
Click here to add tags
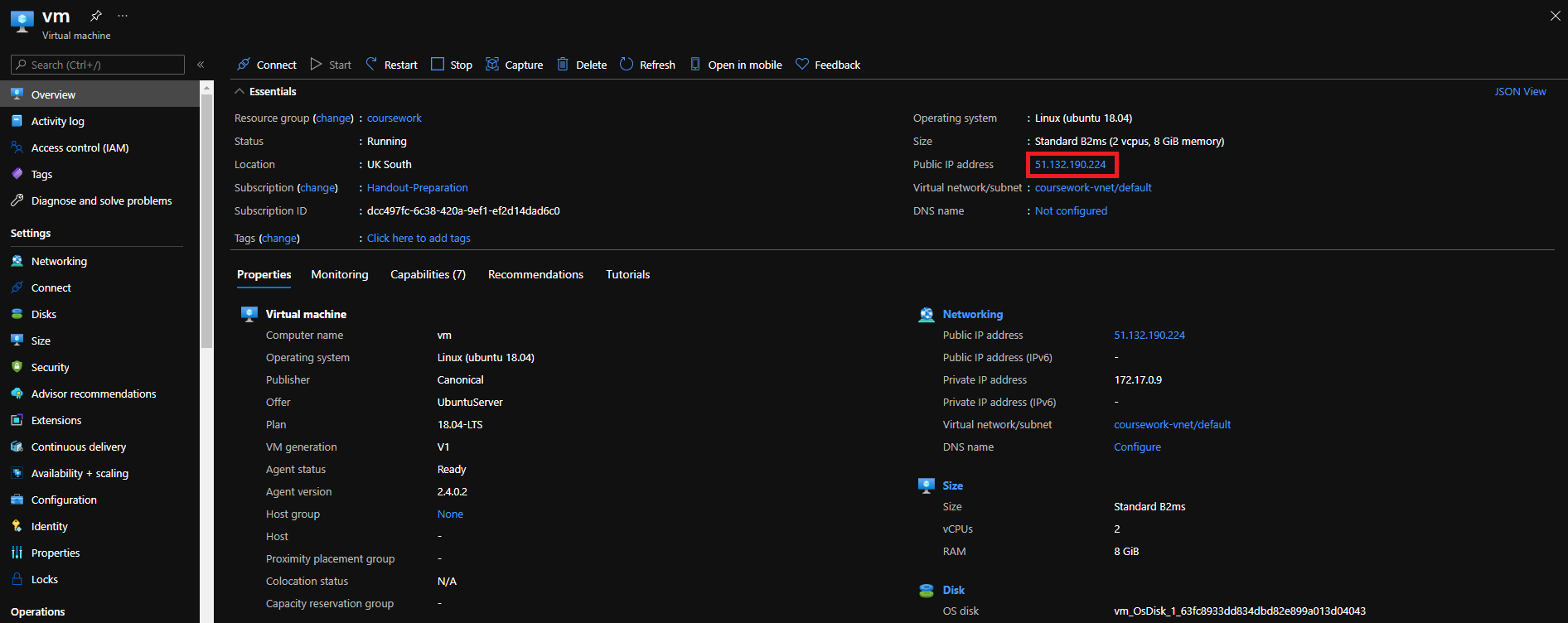pos(419,239)
